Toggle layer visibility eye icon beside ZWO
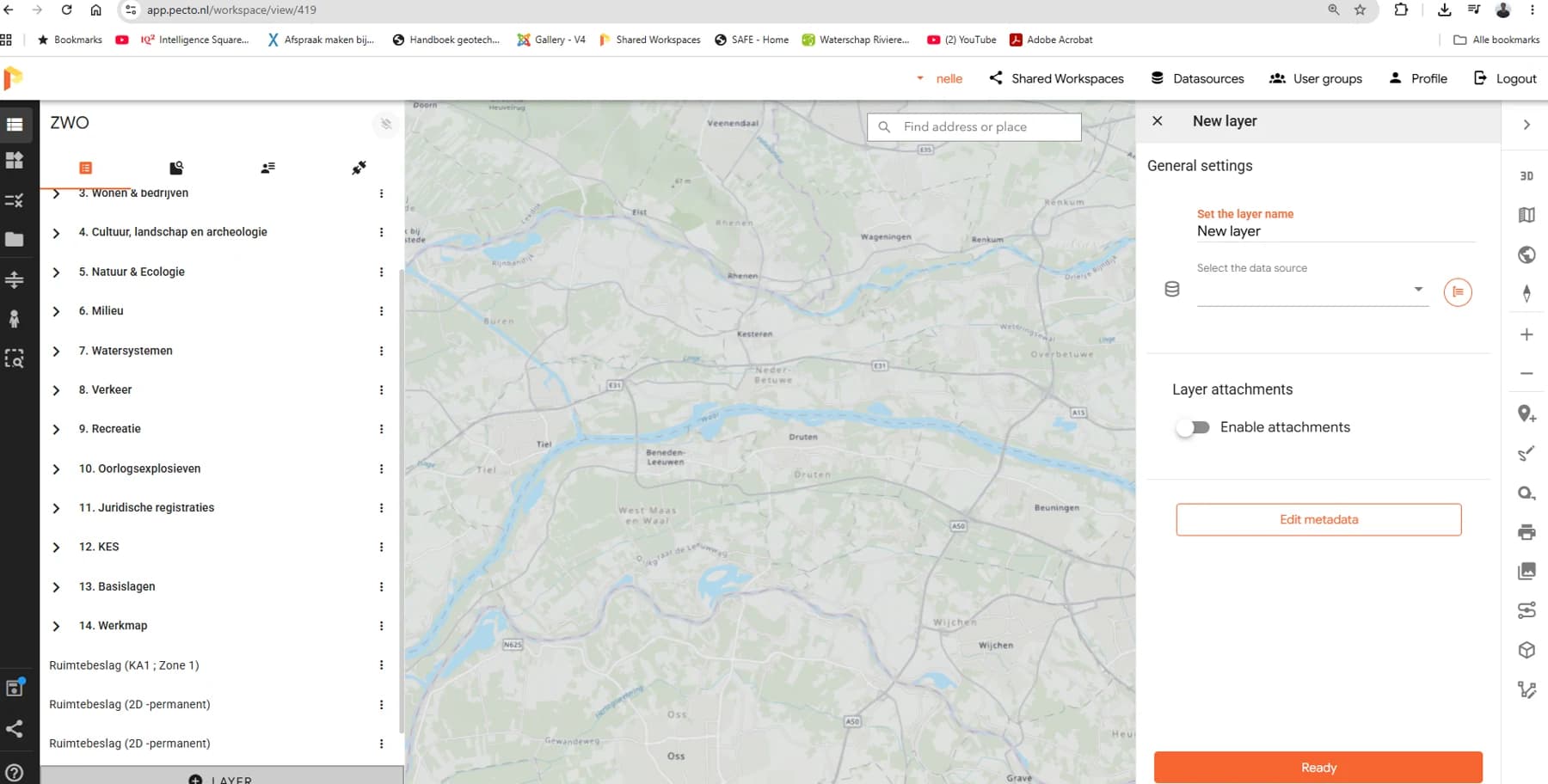The image size is (1548, 784). (x=386, y=124)
